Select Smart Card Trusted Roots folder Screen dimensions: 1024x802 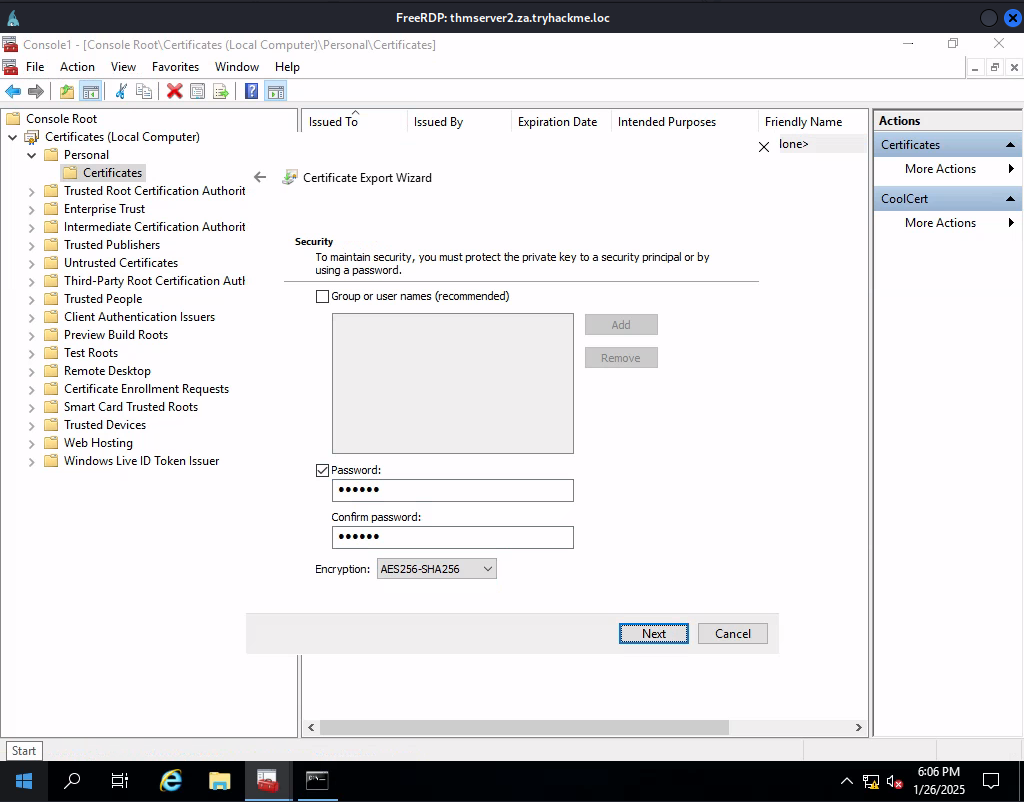tap(131, 407)
